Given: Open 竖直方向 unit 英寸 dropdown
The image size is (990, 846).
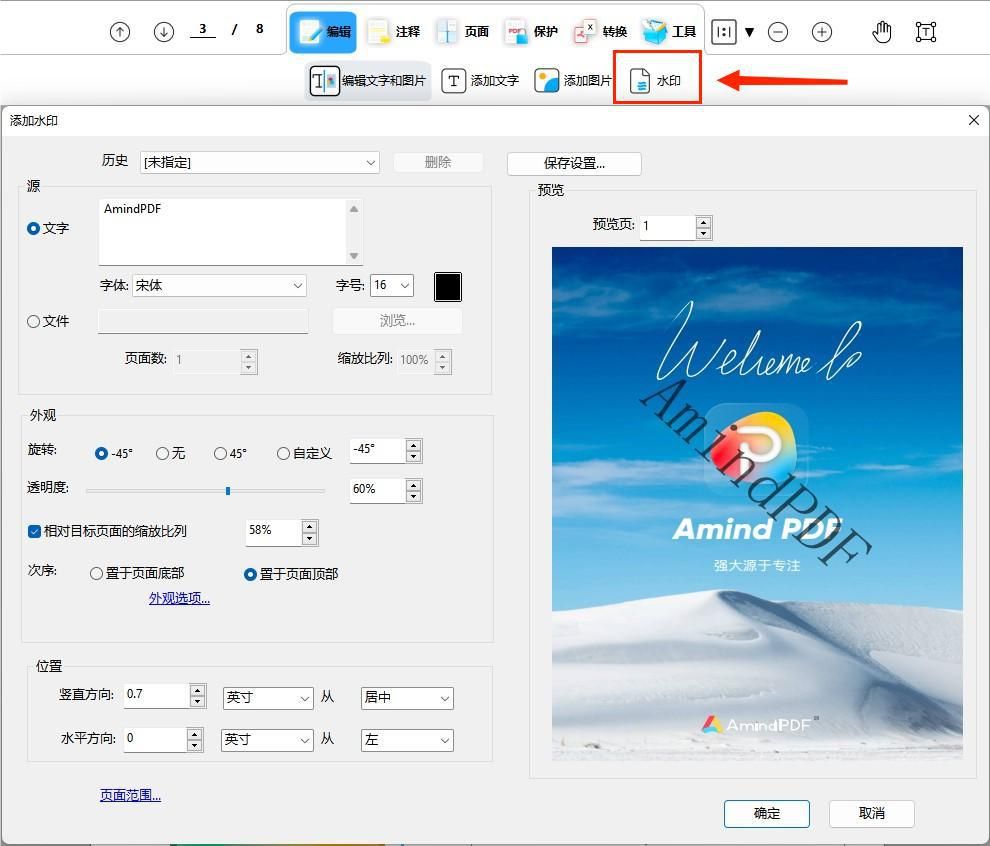Looking at the screenshot, I should [x=268, y=698].
